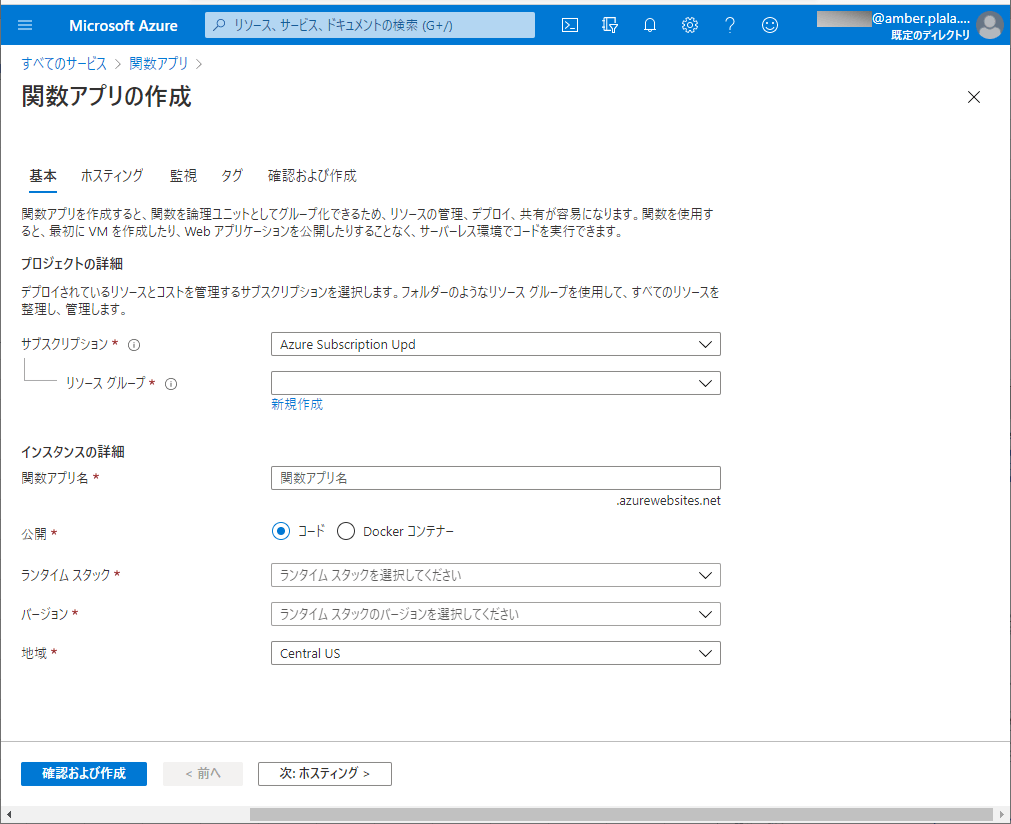
Task: Show info tooltip beside サブスクリプション
Action: click(134, 345)
